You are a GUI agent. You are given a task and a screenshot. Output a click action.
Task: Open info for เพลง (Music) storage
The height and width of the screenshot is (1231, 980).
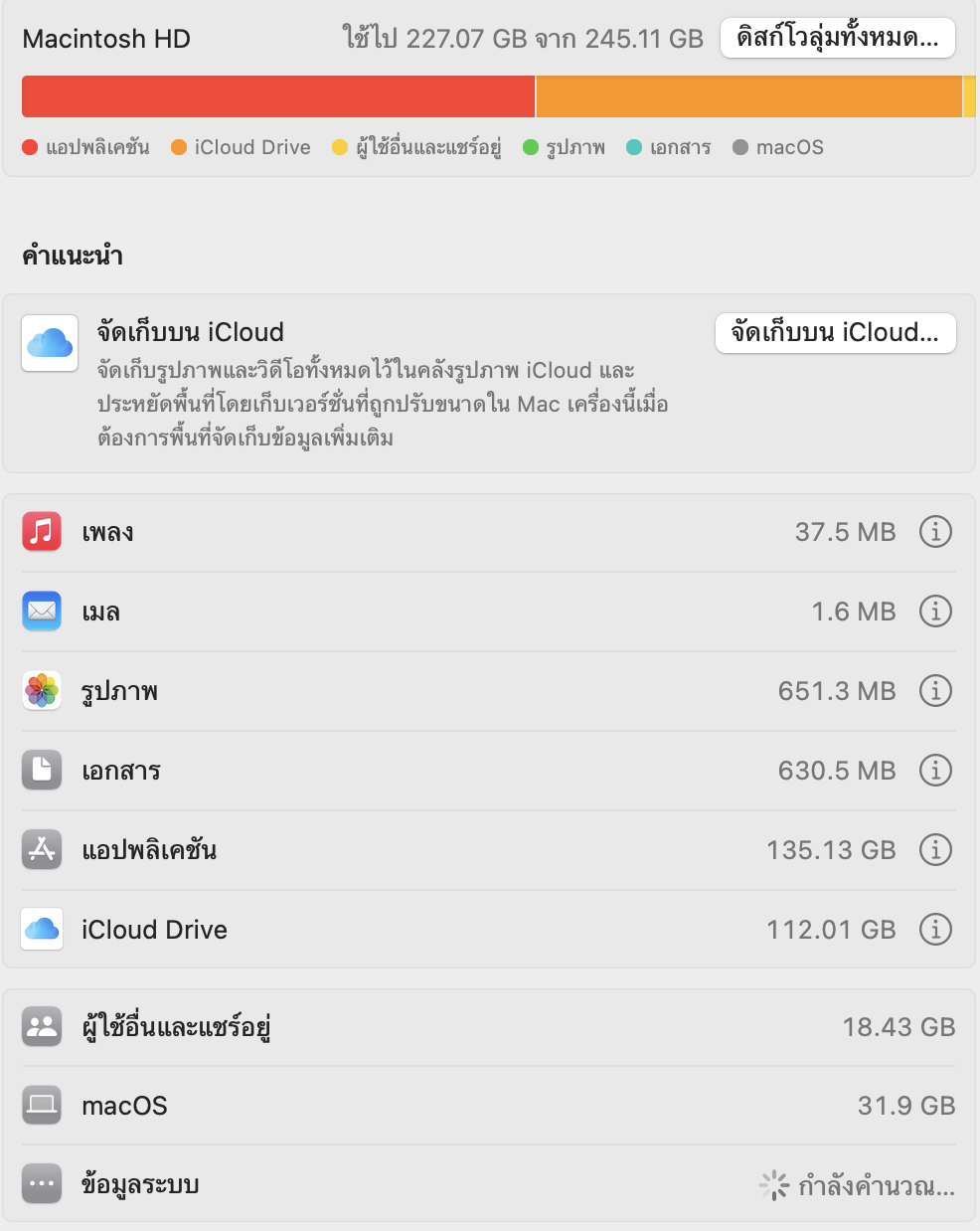935,532
